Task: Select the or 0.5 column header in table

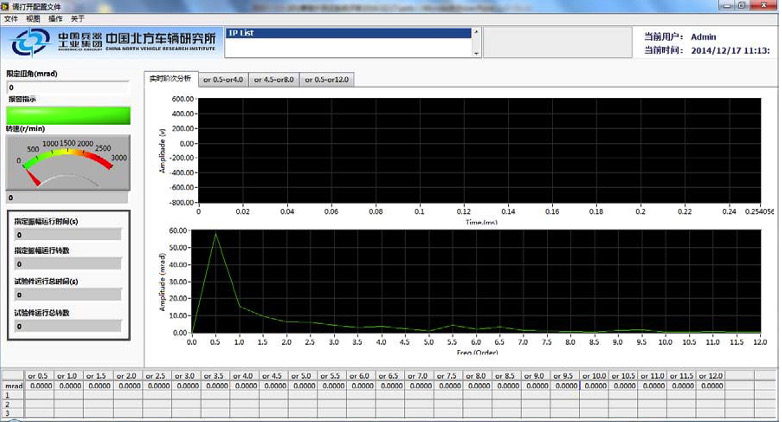Action: (40, 375)
